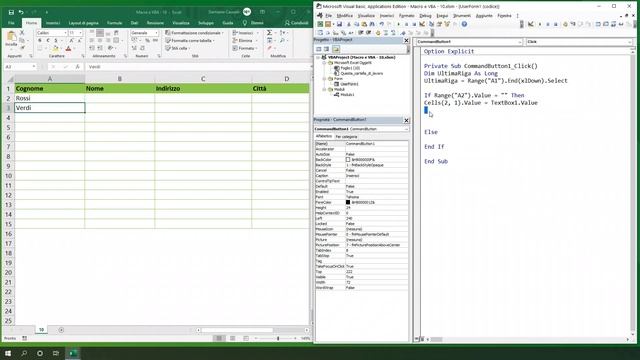Save the workbook from the Excel quick access toolbar
This screenshot has height=360, width=640.
11,12
